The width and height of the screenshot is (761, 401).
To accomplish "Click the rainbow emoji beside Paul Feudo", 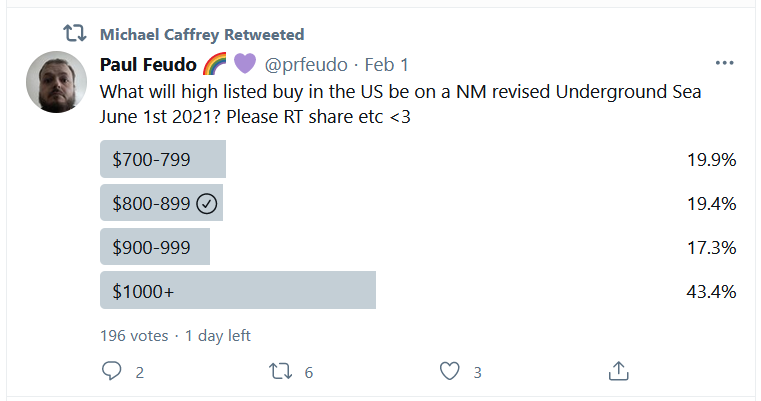I will point(215,64).
